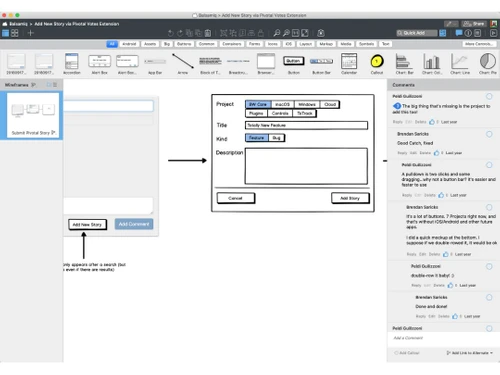Select Cloud in the Project button bar
The width and height of the screenshot is (500, 375).
330,104
